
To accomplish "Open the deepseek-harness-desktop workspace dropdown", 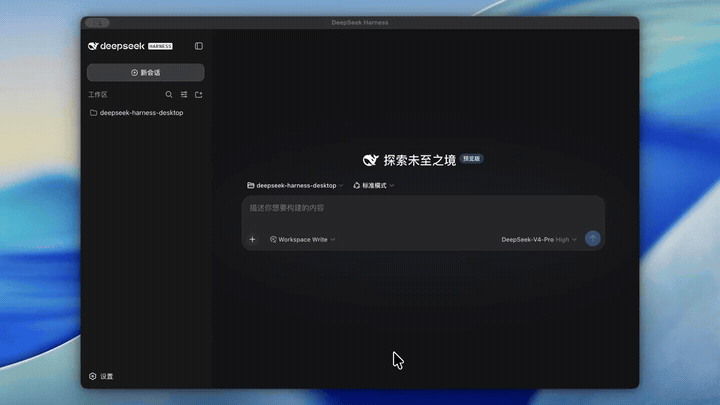I will coord(295,186).
